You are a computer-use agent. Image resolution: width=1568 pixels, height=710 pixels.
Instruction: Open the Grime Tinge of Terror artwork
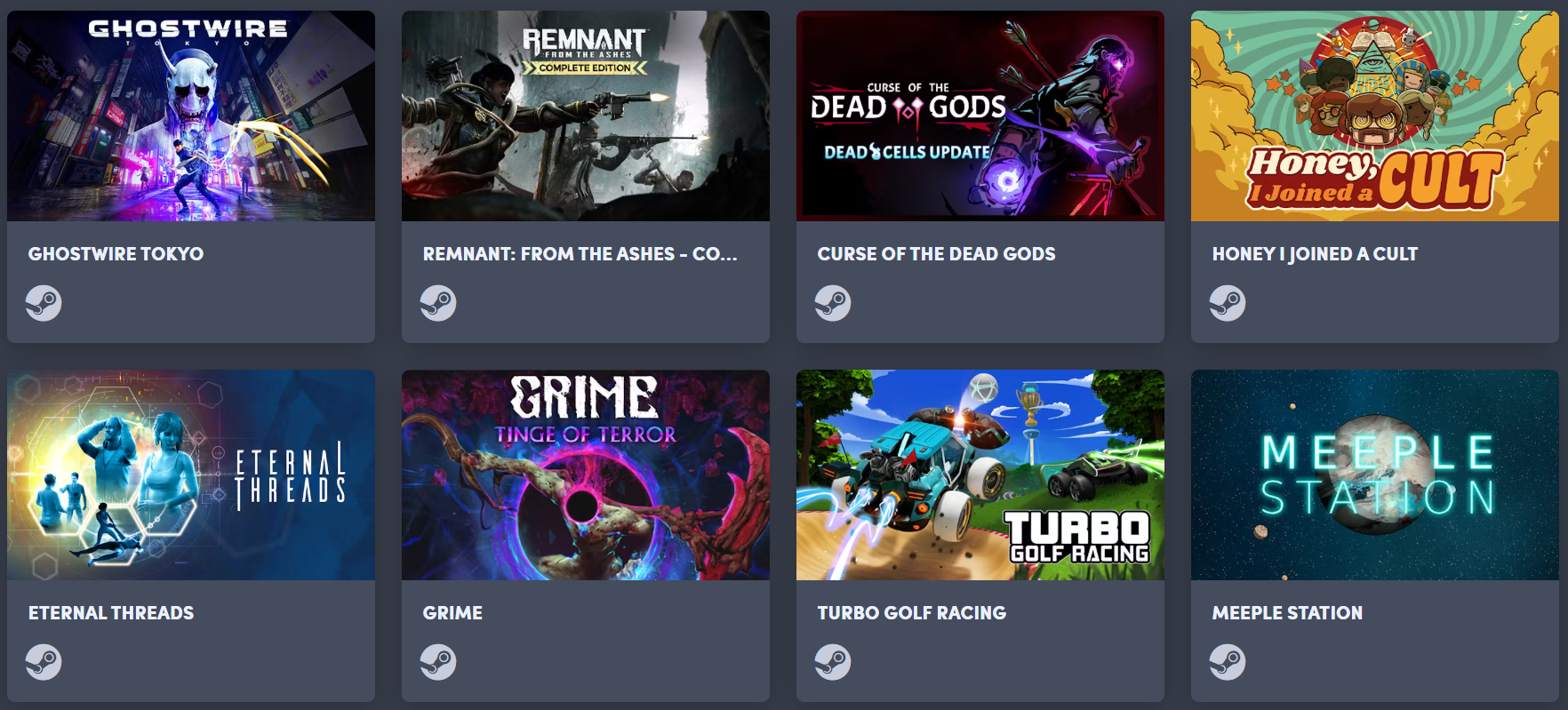[x=586, y=475]
